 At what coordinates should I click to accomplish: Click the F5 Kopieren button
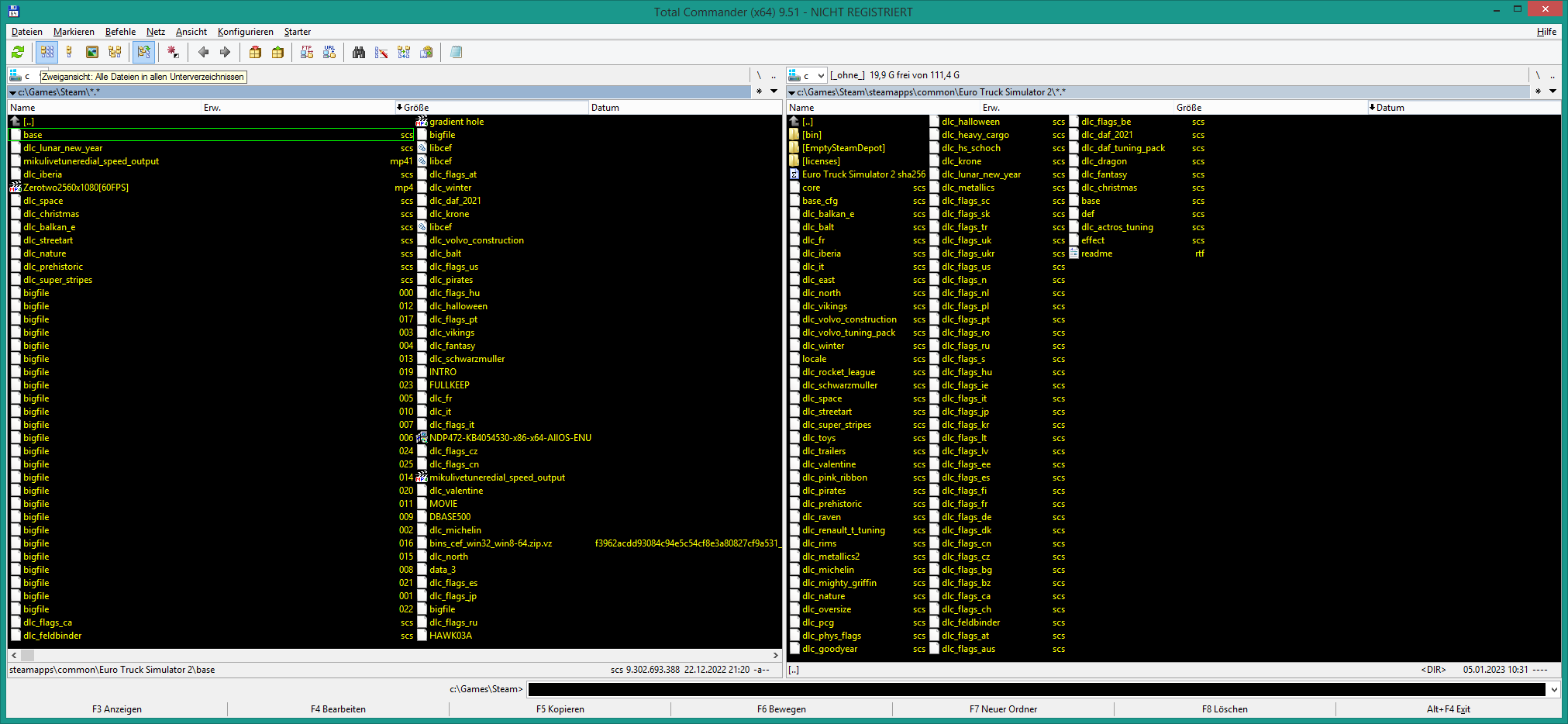tap(560, 709)
